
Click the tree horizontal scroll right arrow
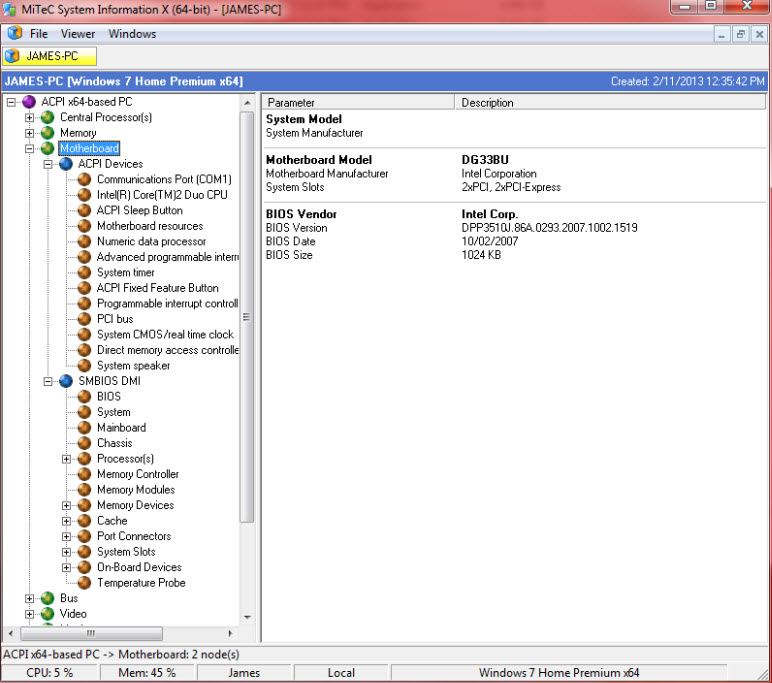(230, 633)
